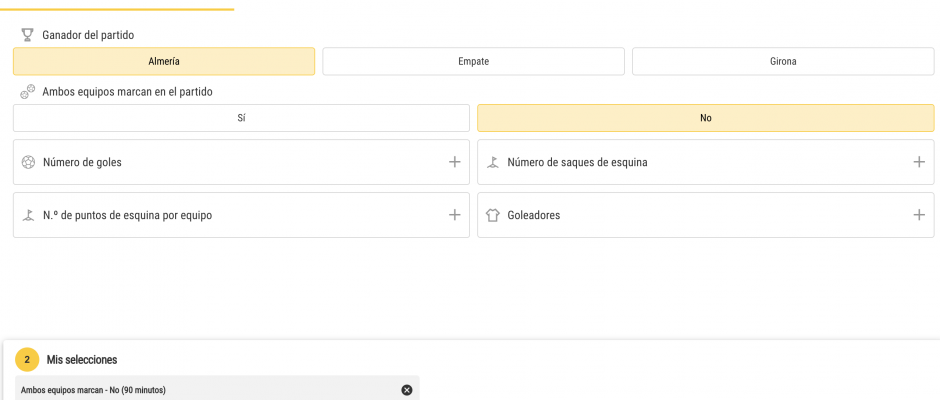Choose Empate as match result

click(x=474, y=61)
